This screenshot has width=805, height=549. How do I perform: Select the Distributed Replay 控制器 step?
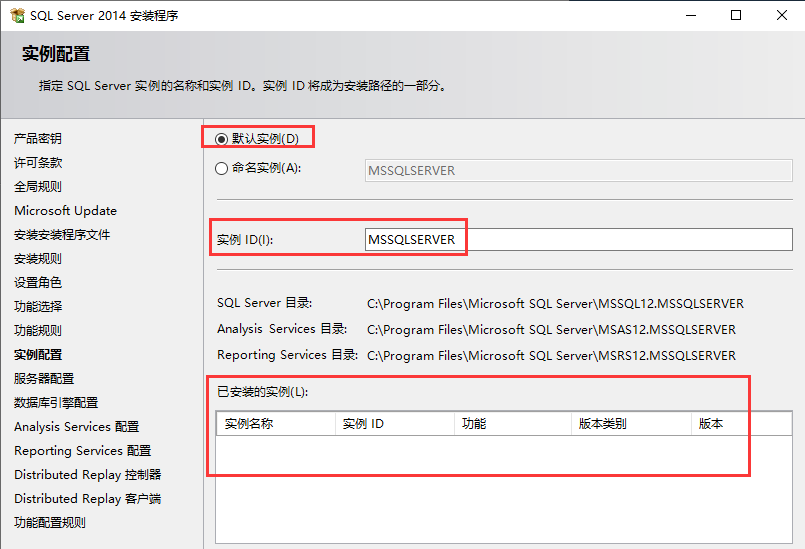pos(88,475)
